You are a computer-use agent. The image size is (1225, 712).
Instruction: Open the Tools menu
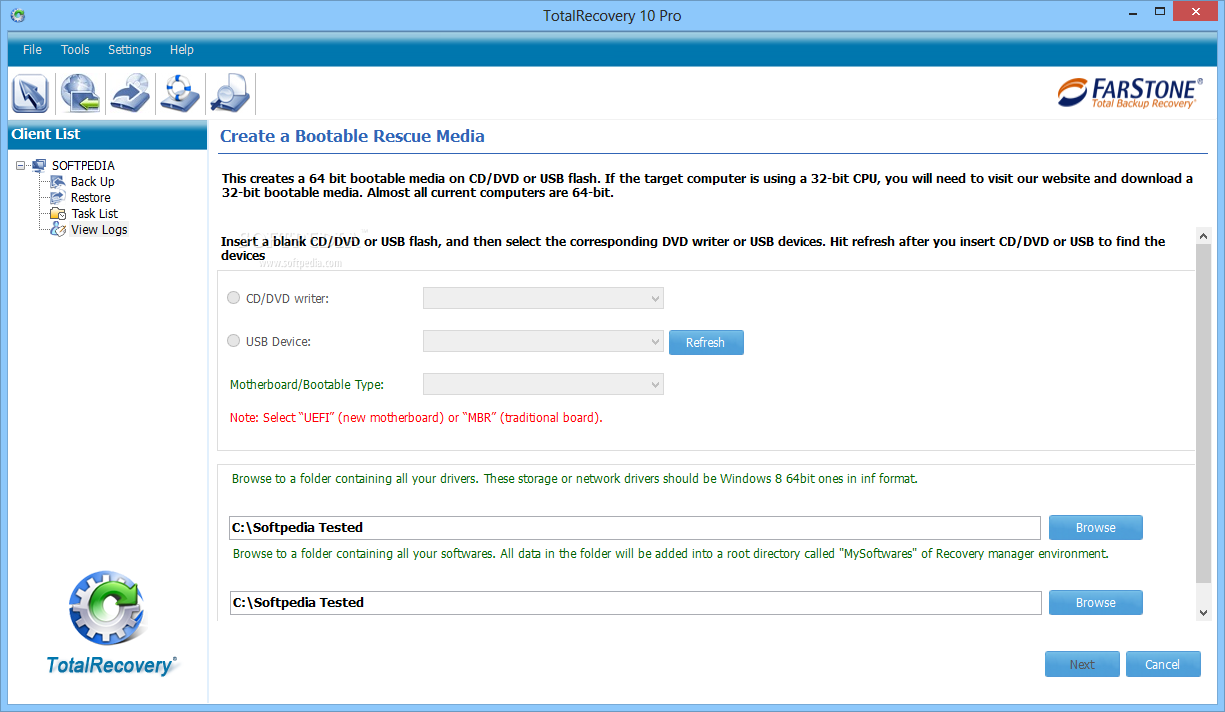75,49
